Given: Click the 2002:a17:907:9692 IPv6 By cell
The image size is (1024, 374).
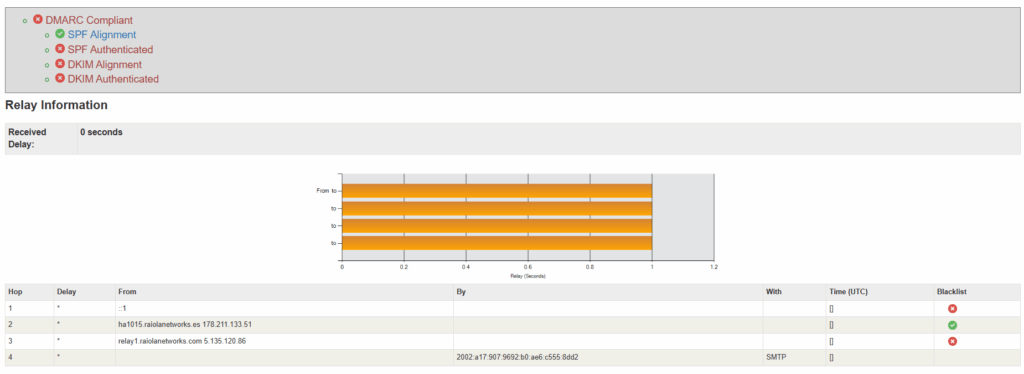Looking at the screenshot, I should tap(608, 358).
